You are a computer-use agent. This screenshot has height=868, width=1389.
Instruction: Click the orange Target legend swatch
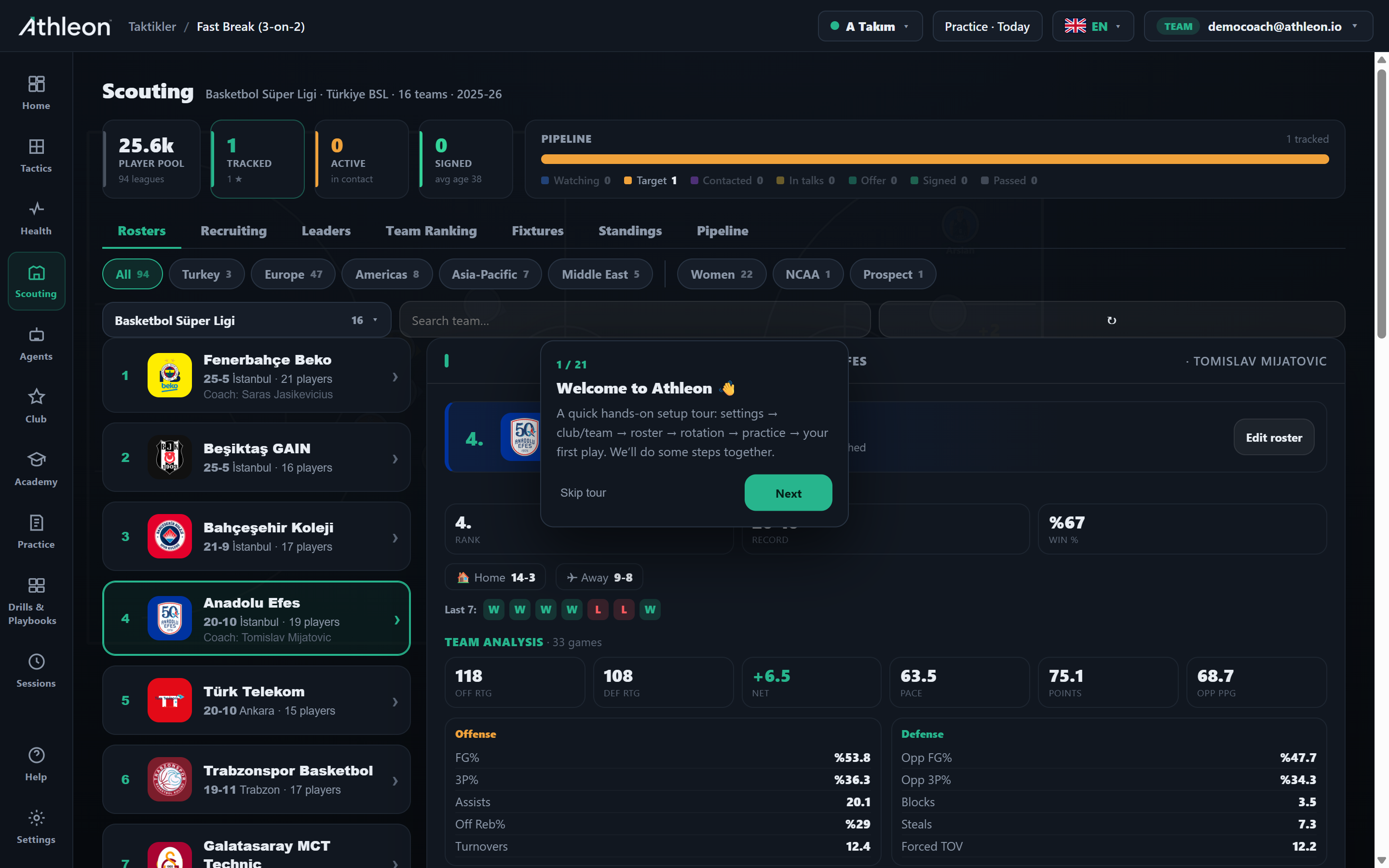628,181
